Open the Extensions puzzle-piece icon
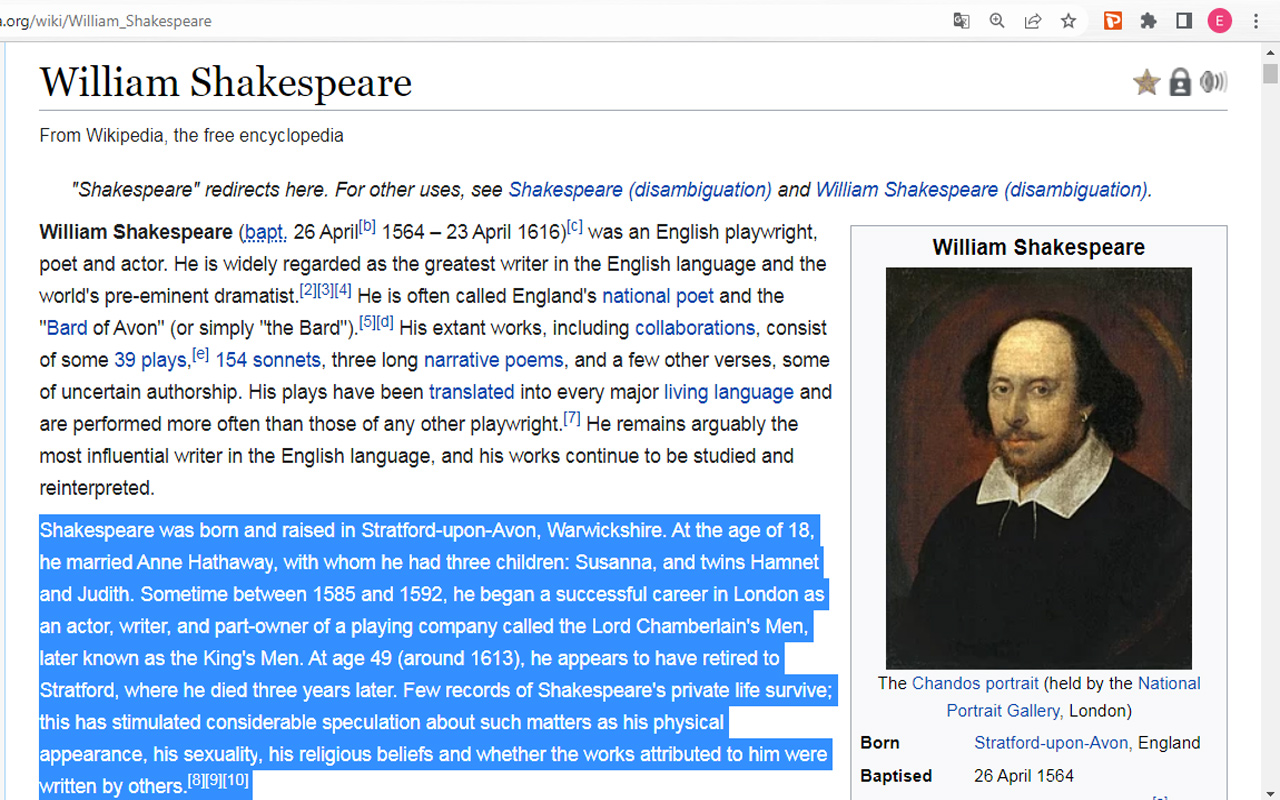Viewport: 1280px width, 800px height. click(x=1148, y=20)
